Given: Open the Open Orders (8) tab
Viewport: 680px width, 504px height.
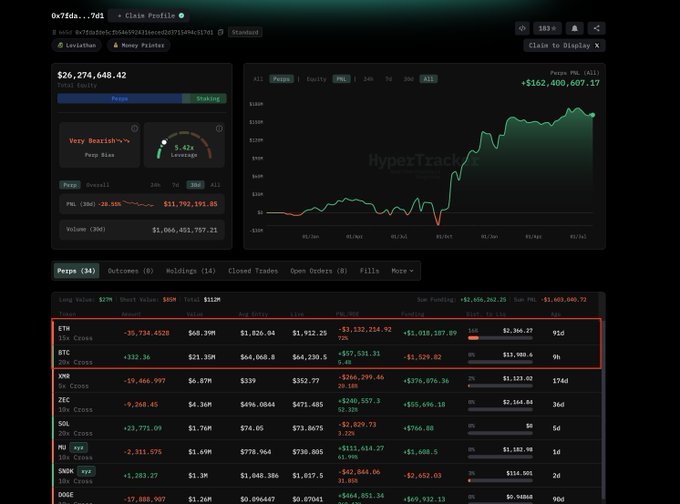Looking at the screenshot, I should pyautogui.click(x=319, y=271).
